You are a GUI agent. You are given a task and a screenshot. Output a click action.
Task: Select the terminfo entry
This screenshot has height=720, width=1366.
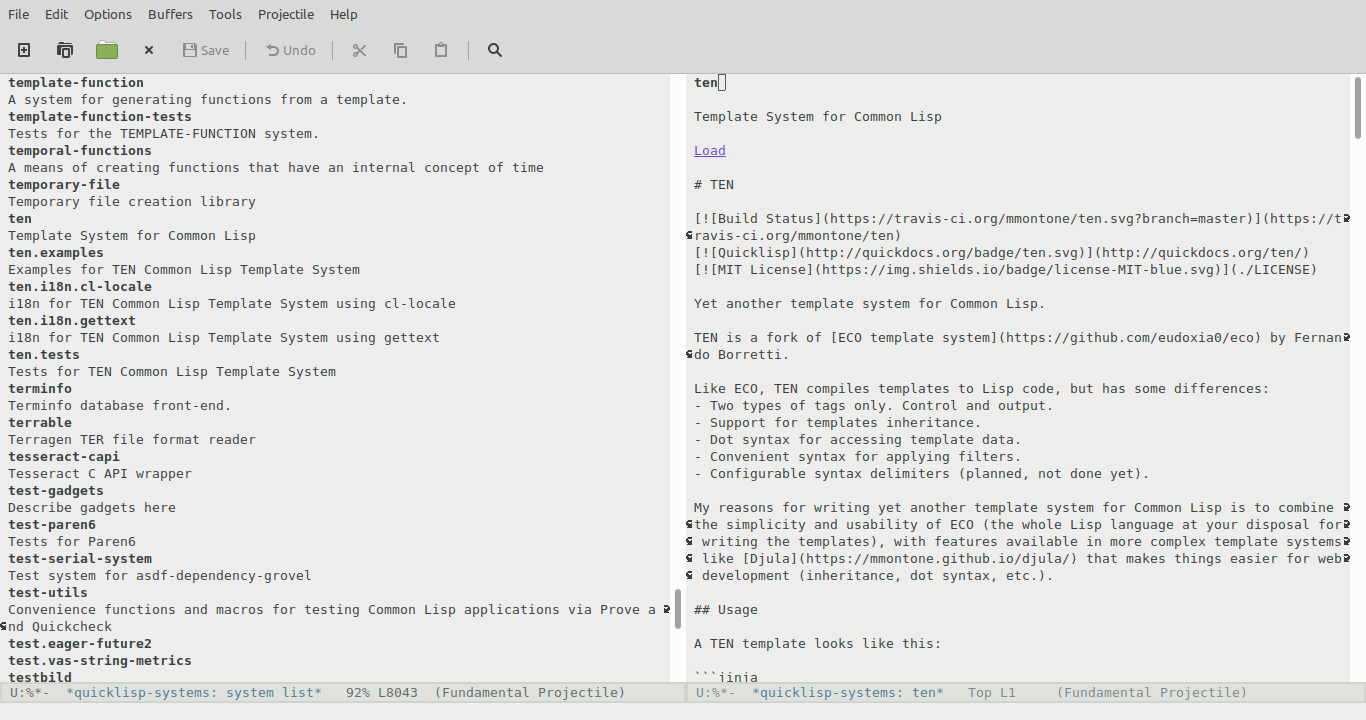tap(40, 389)
